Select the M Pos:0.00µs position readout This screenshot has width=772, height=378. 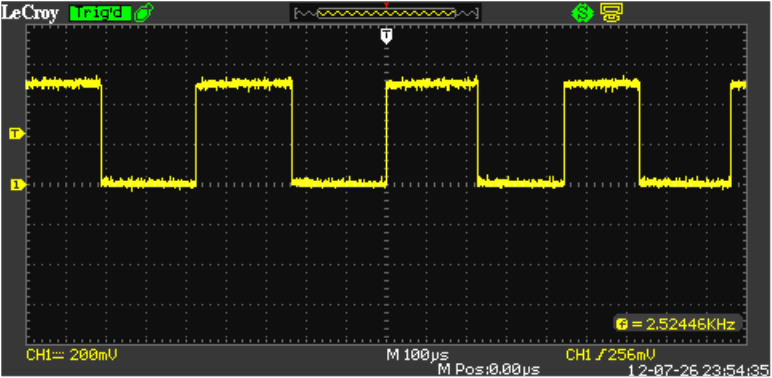coord(488,369)
